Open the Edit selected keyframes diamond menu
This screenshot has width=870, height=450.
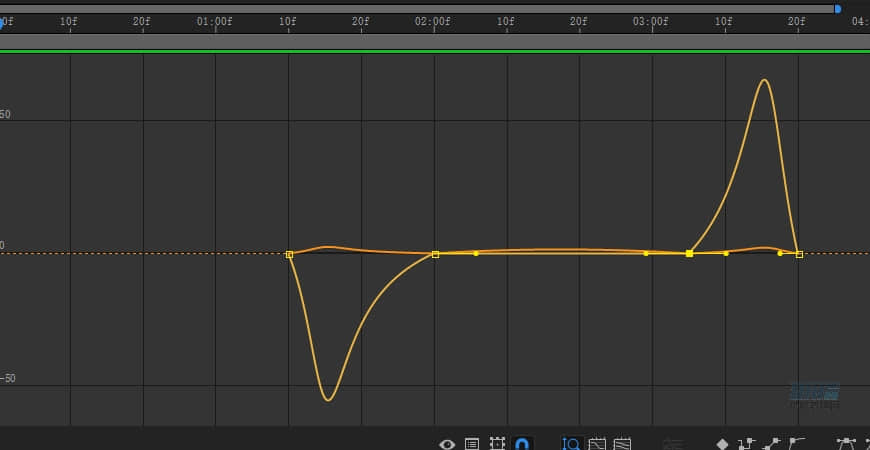[x=722, y=443]
